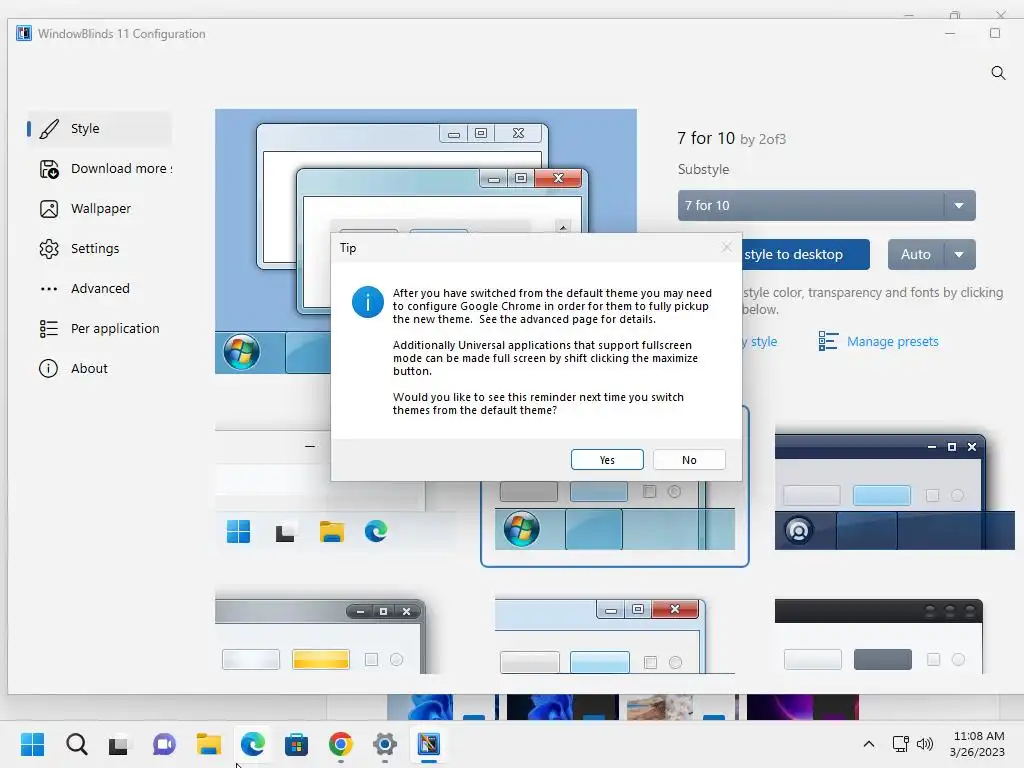Open File Explorer from taskbar
The width and height of the screenshot is (1024, 768).
click(x=208, y=744)
